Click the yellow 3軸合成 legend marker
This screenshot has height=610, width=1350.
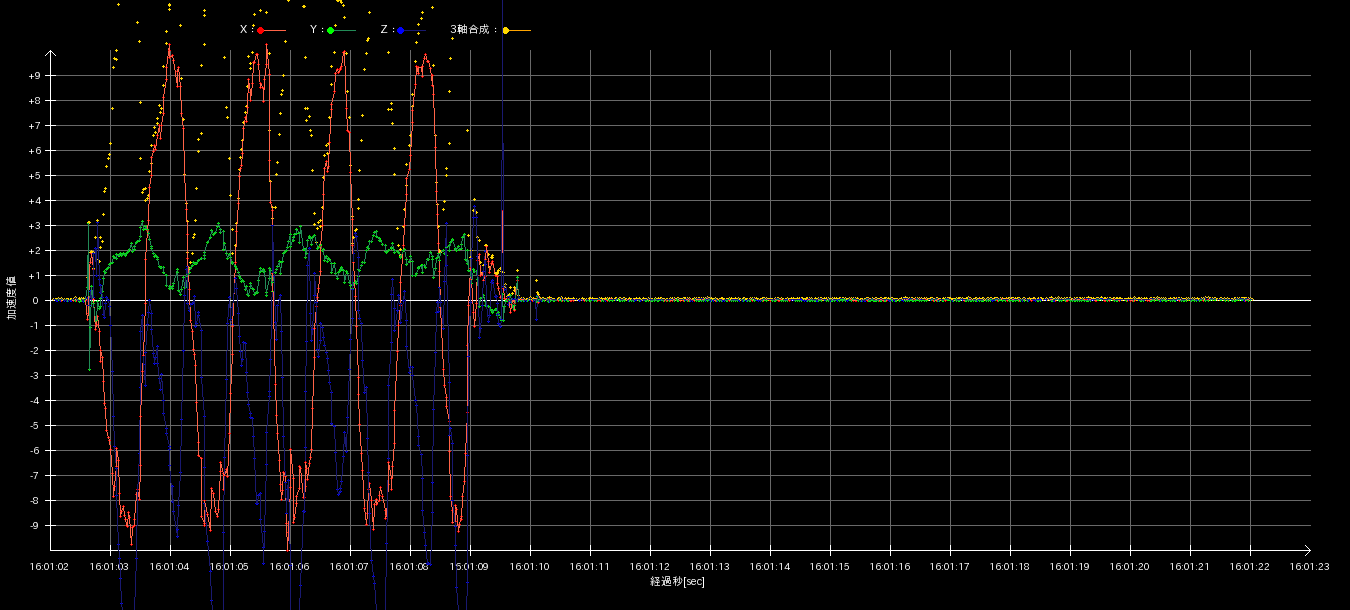[x=506, y=31]
